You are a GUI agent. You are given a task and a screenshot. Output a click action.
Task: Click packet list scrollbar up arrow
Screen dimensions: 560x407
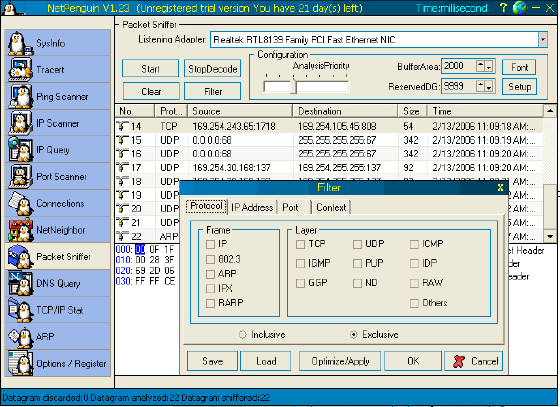point(550,111)
